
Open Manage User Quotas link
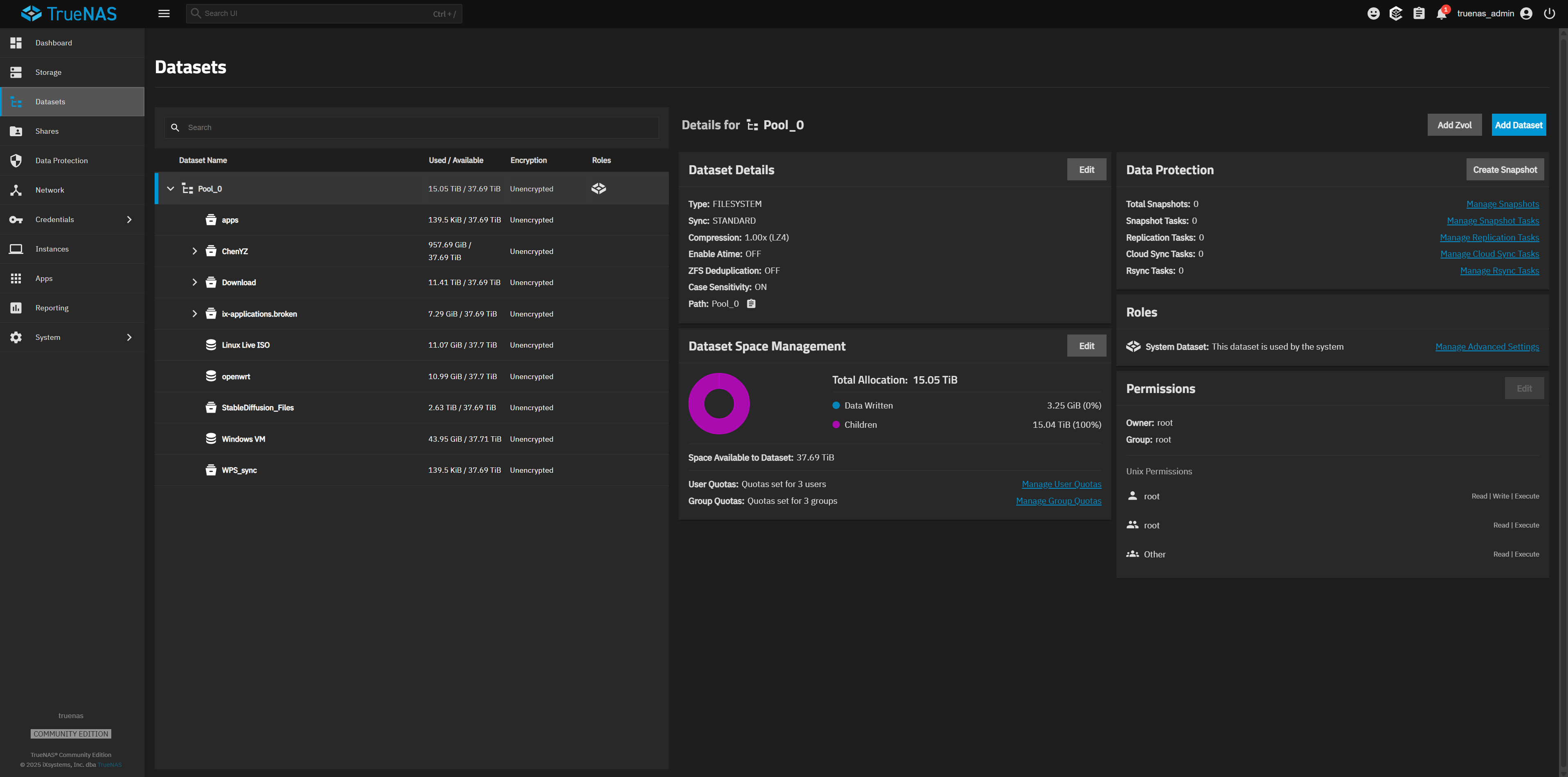point(1061,484)
